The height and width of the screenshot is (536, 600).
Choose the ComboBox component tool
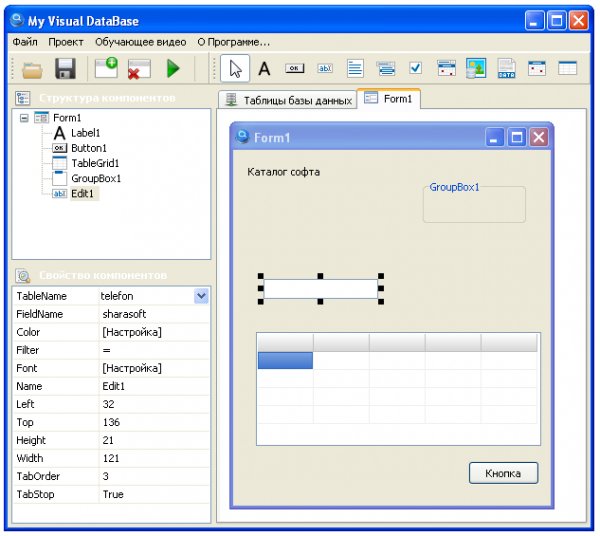coord(386,69)
